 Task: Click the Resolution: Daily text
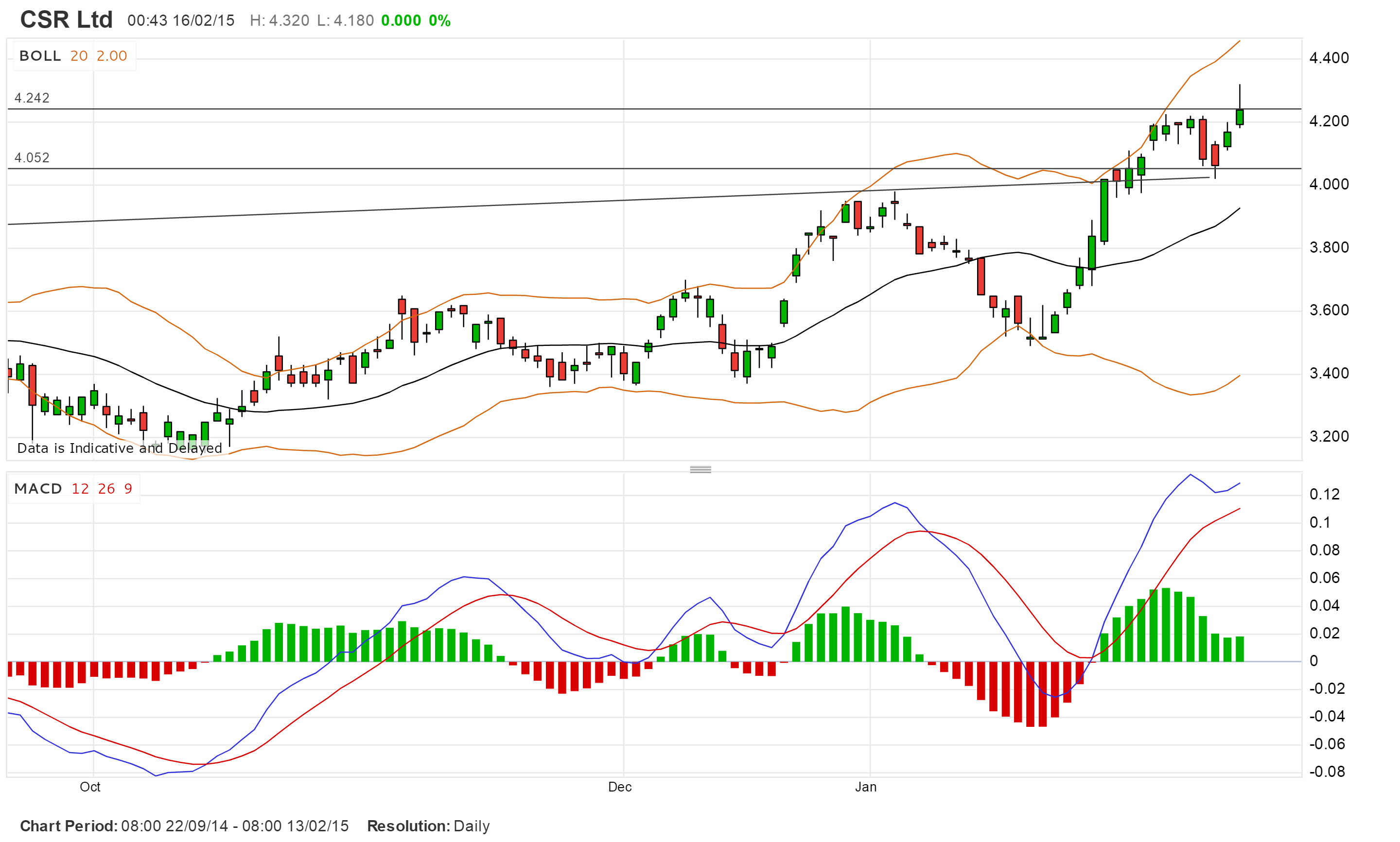click(x=428, y=825)
